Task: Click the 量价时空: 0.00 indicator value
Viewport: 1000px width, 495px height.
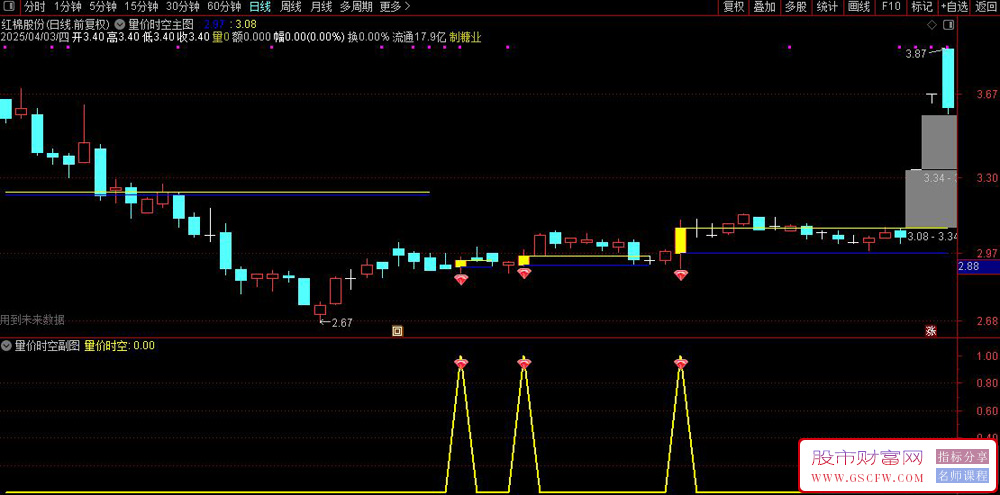Action: [119, 346]
